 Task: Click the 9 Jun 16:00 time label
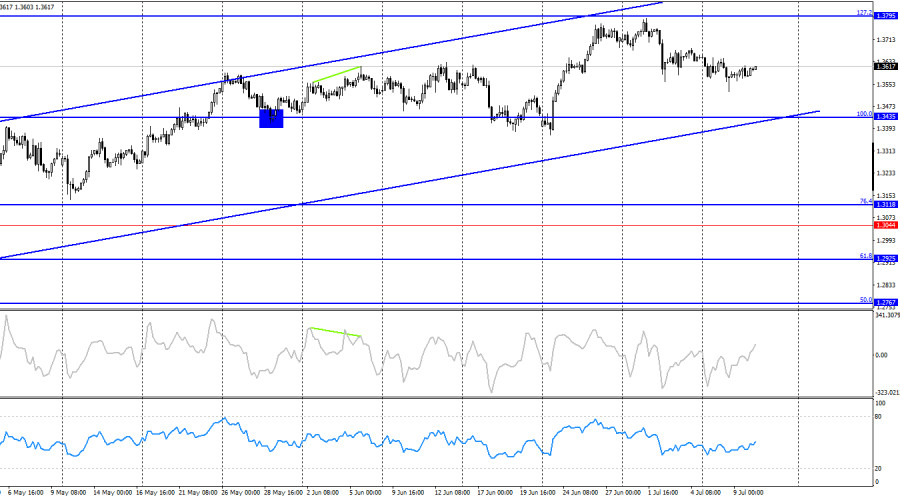coord(408,493)
